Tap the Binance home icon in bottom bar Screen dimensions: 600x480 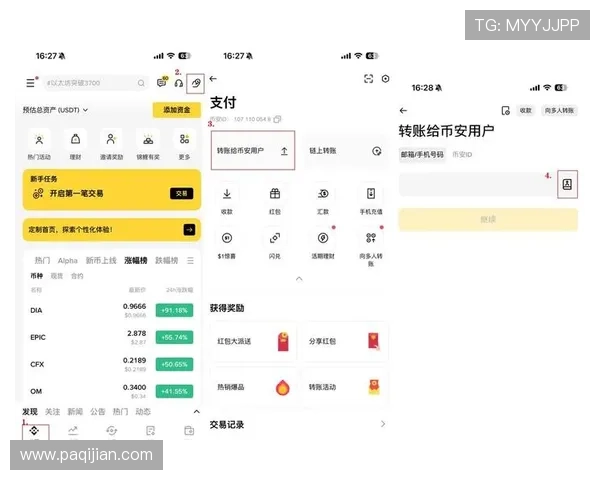click(34, 431)
